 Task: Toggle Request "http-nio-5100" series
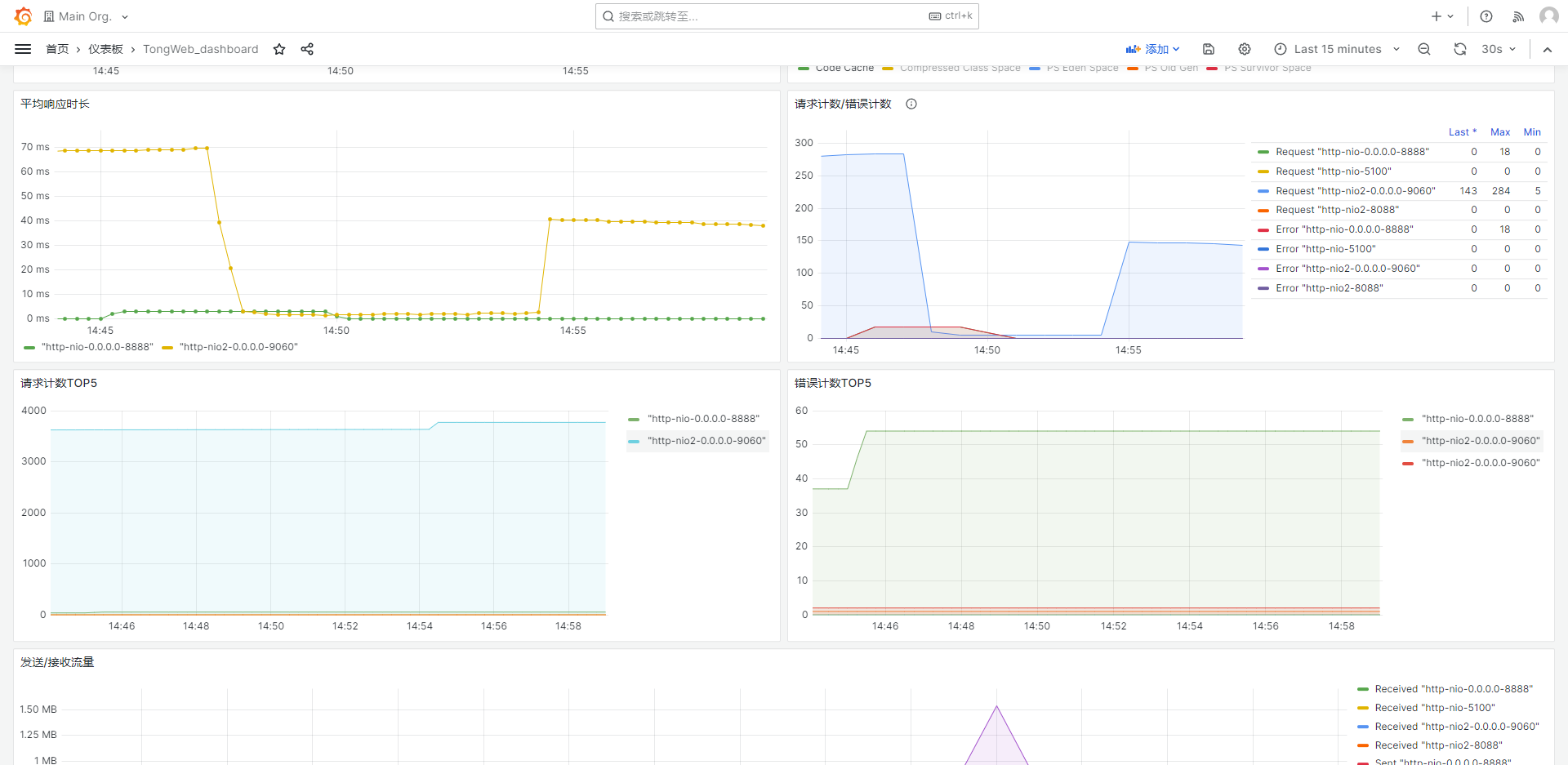(x=1334, y=171)
